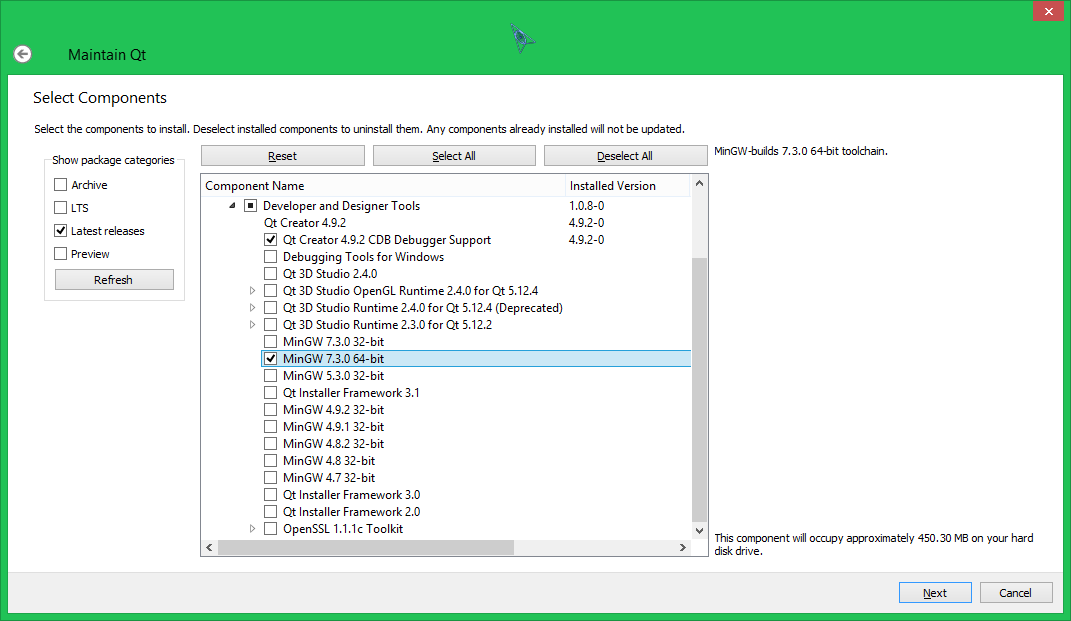Expand Qt 3D Studio OpenGL Runtime 2.4.0 node
1071x621 pixels.
(x=252, y=291)
